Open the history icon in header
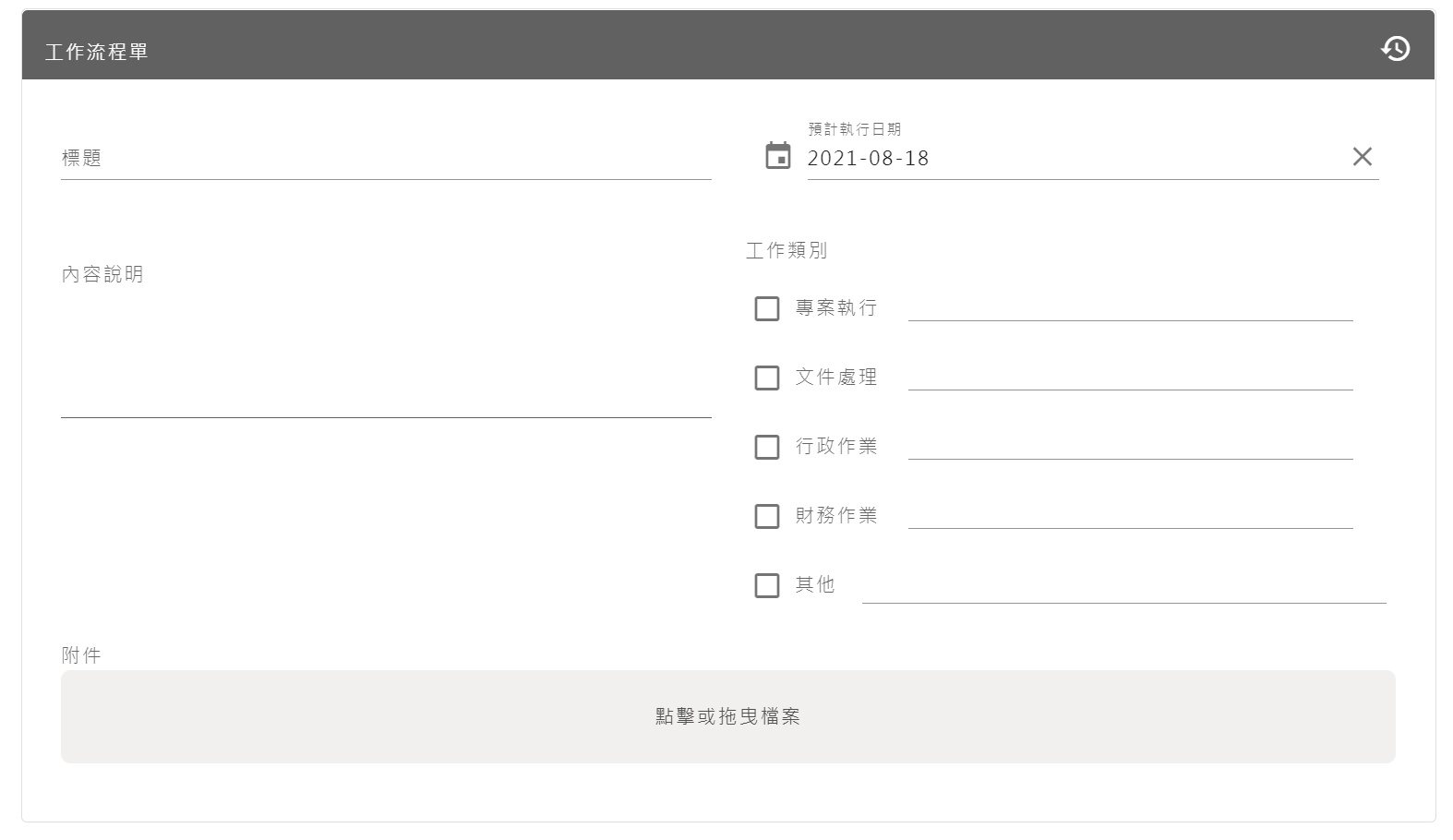 [1395, 48]
